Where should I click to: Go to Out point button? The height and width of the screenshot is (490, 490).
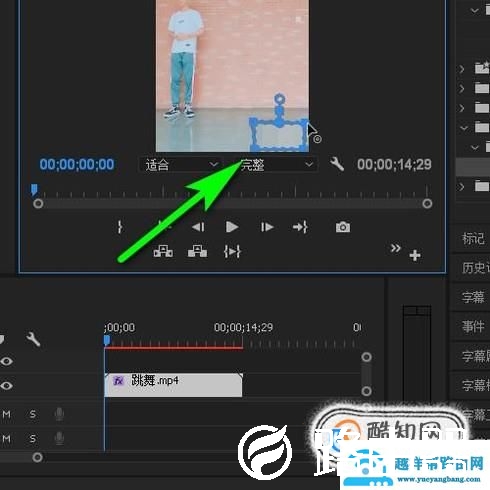[300, 227]
